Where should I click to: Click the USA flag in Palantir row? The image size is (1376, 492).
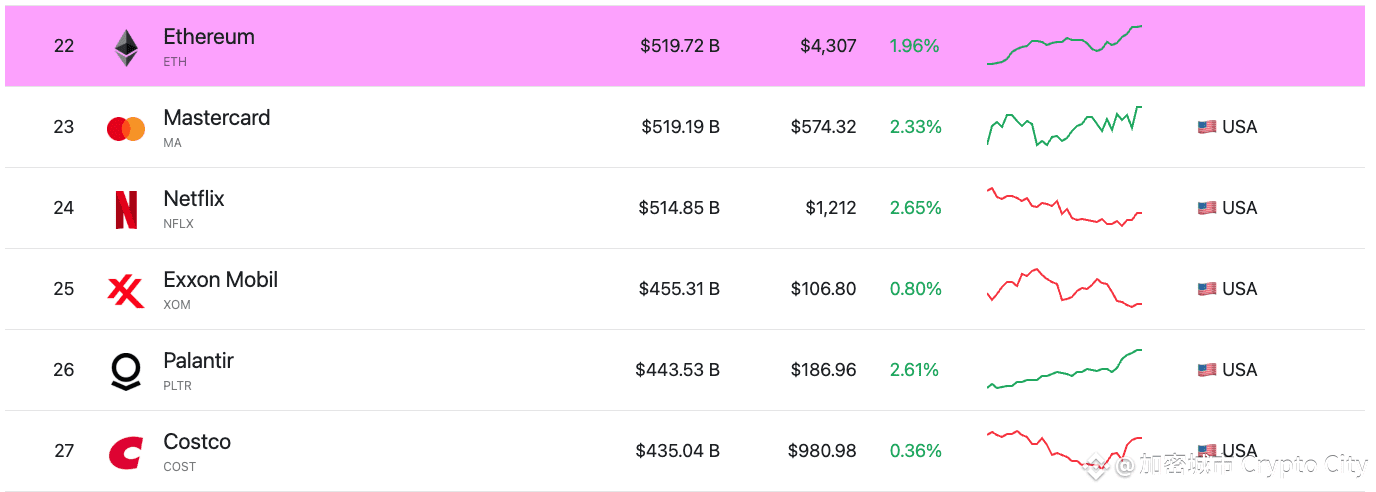[x=1207, y=370]
